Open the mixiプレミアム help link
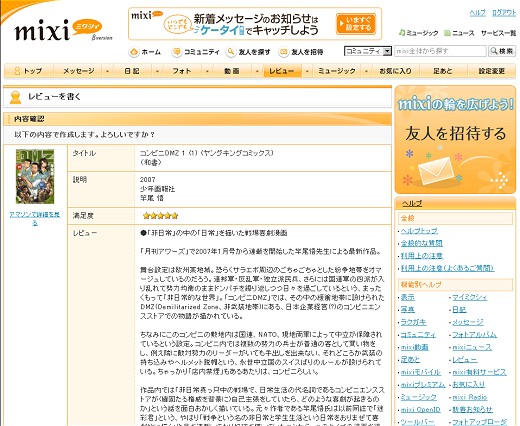This screenshot has width=520, height=426. pos(423,384)
